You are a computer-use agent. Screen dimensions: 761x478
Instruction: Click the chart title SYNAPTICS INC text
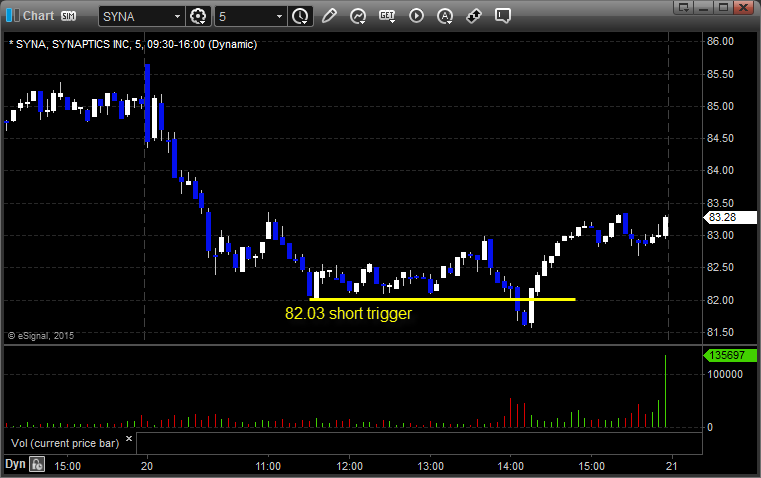pos(91,44)
